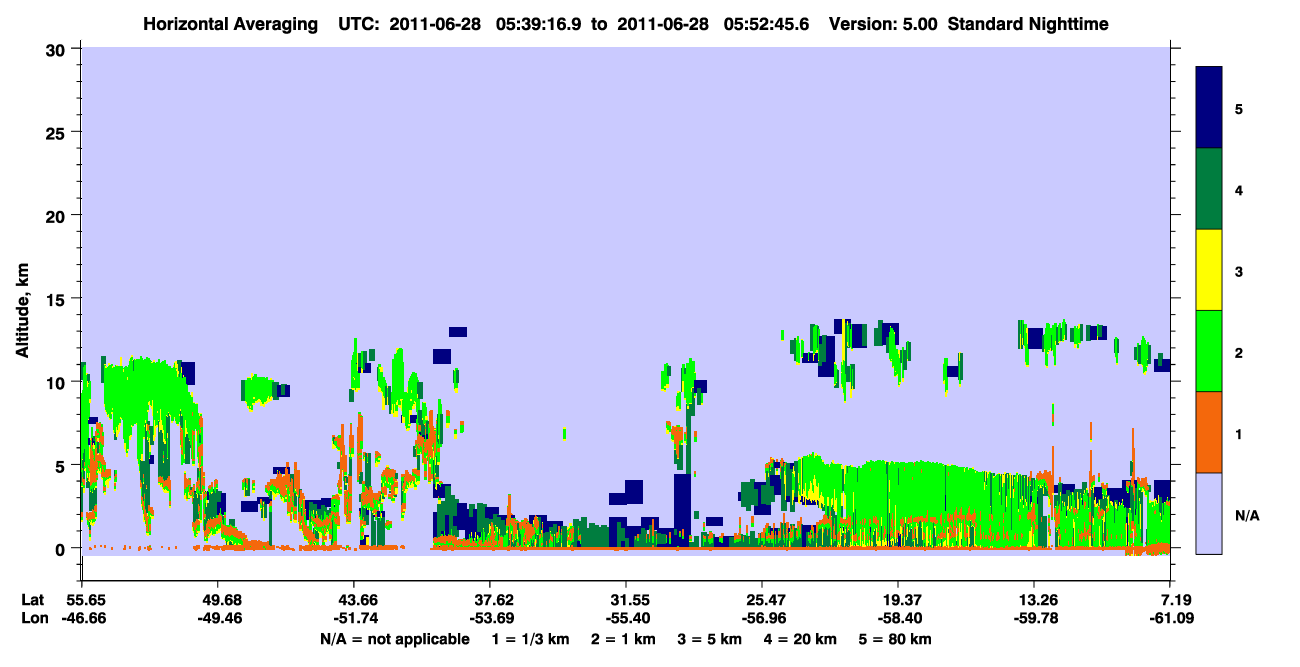The height and width of the screenshot is (667, 1300).
Task: Click the orange color bar segment labeled 1
Action: (1209, 432)
